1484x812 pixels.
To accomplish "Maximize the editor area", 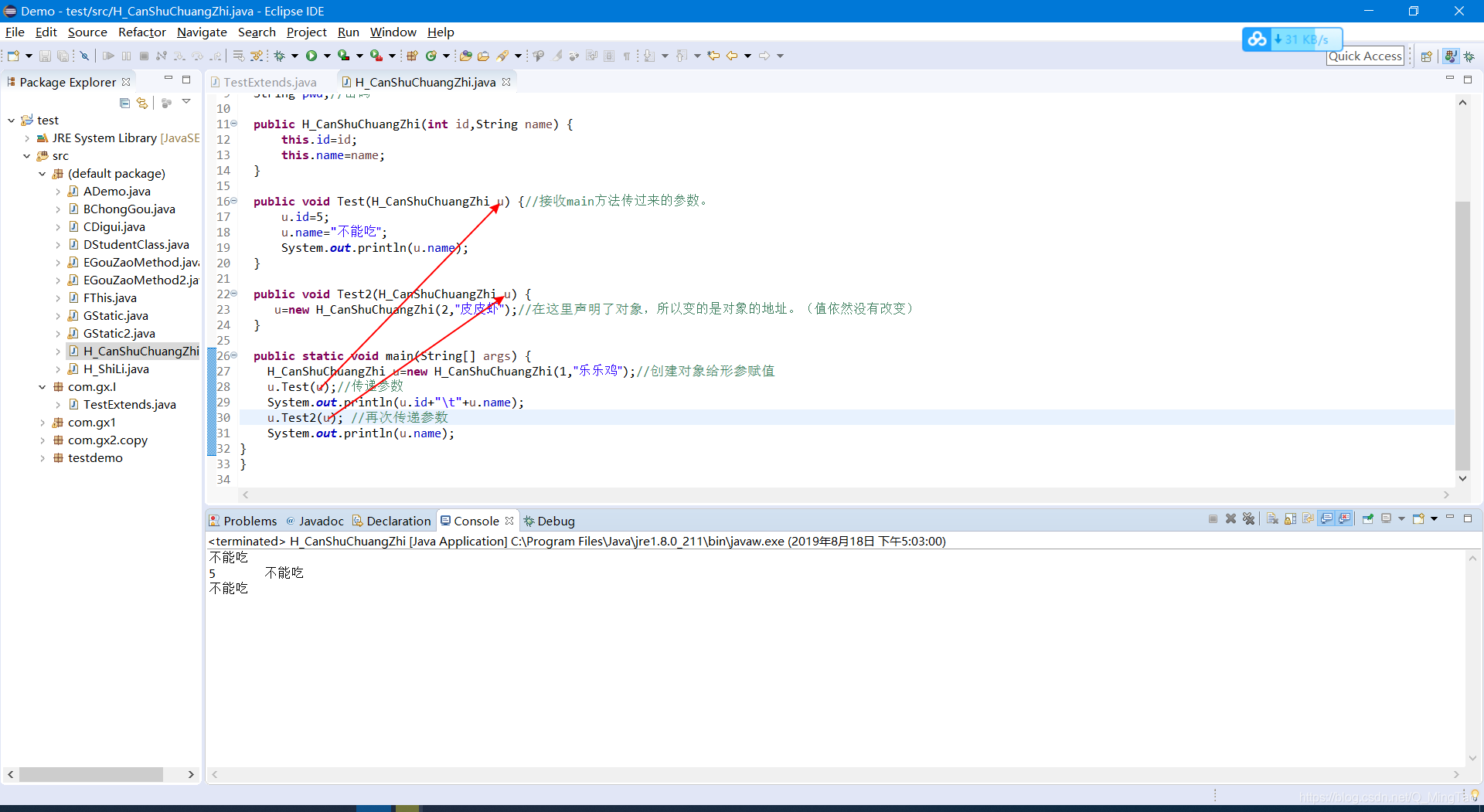I will coord(1468,79).
